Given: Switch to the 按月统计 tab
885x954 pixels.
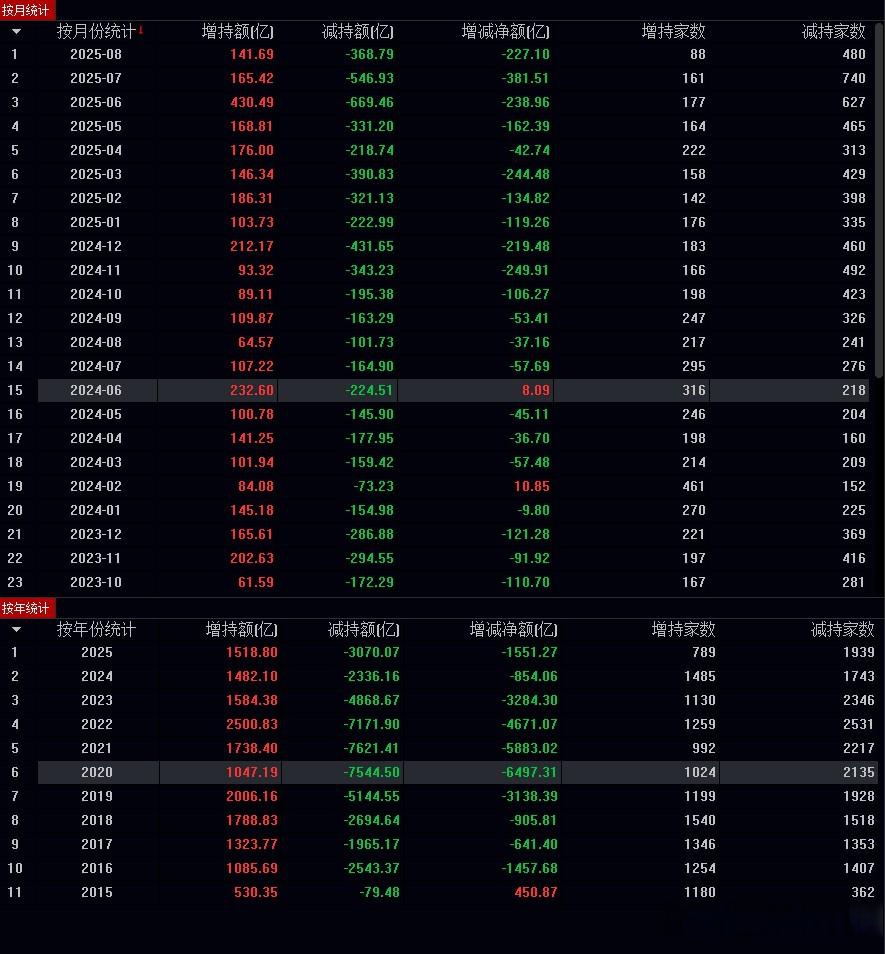Looking at the screenshot, I should tap(27, 10).
